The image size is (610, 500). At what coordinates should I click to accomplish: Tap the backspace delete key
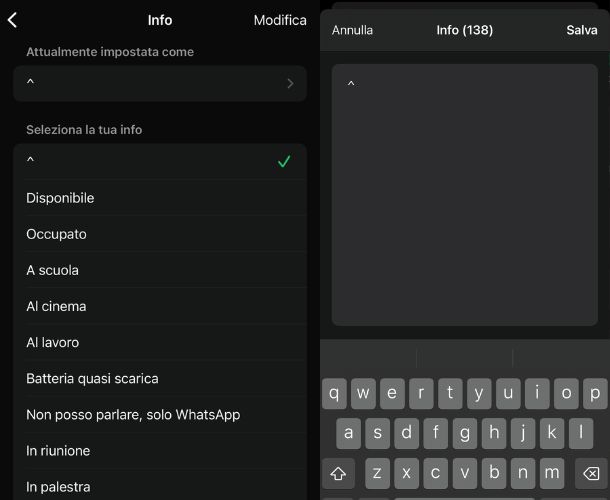point(591,474)
